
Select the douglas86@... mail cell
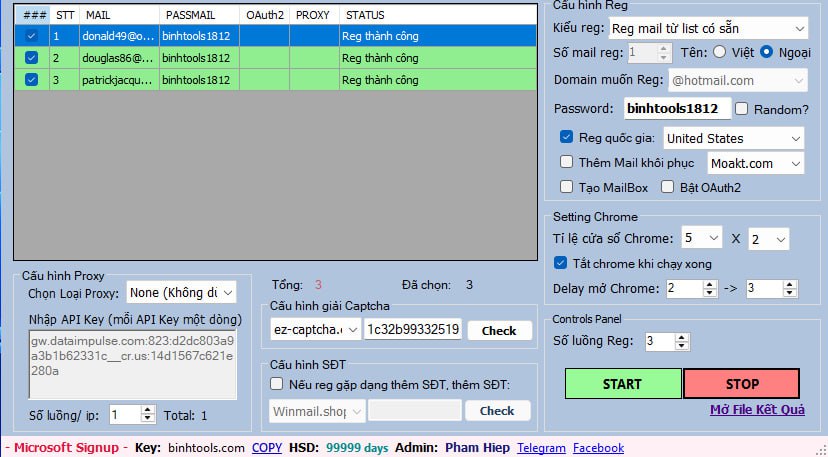(119, 58)
